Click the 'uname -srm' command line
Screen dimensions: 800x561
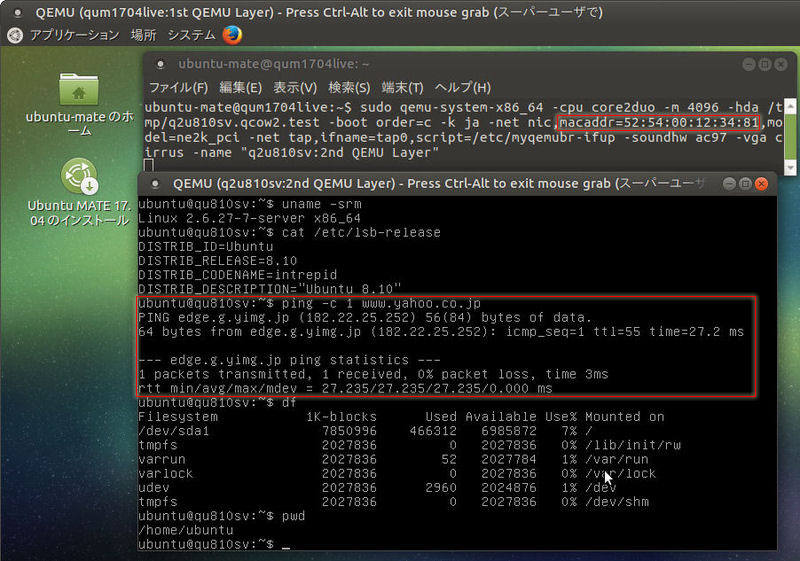point(250,204)
